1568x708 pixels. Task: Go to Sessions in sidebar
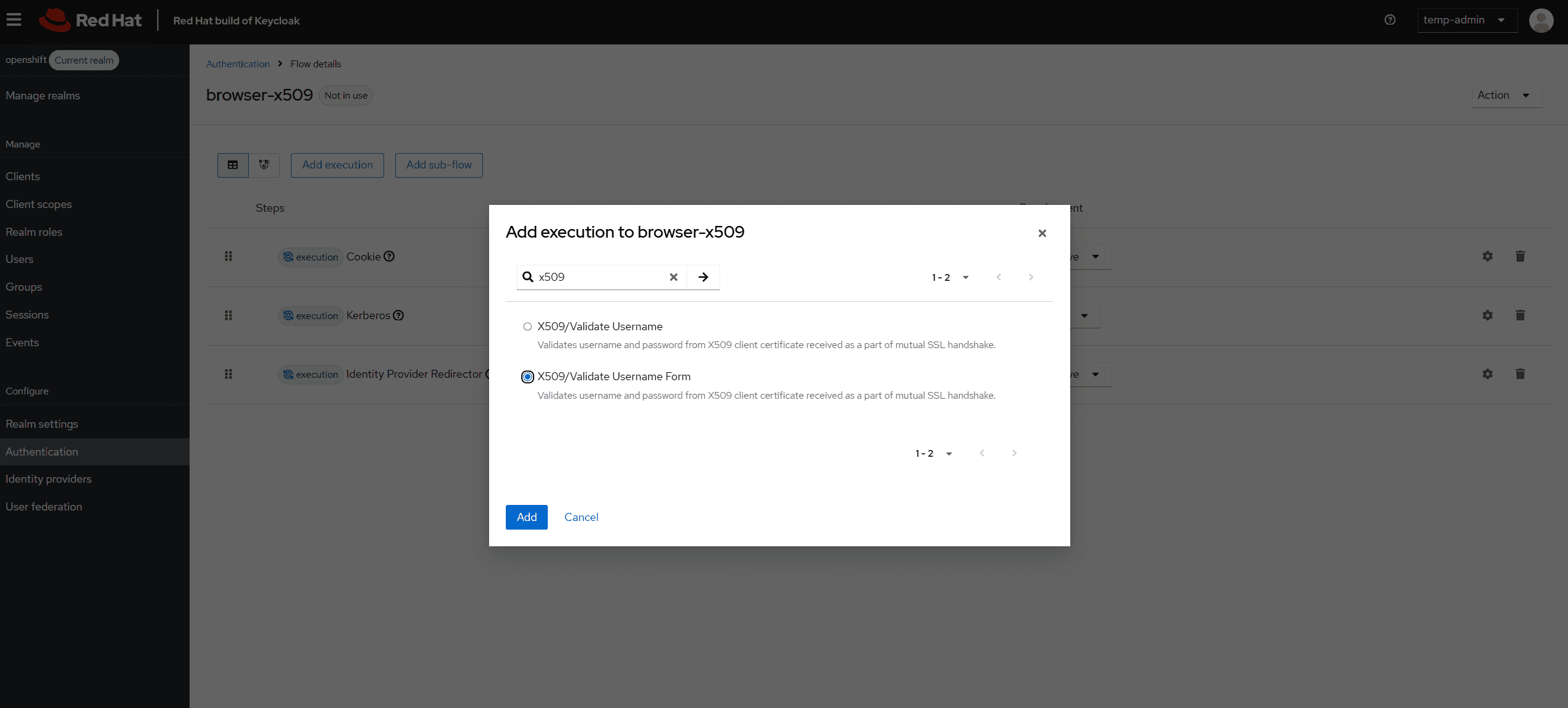(x=27, y=315)
